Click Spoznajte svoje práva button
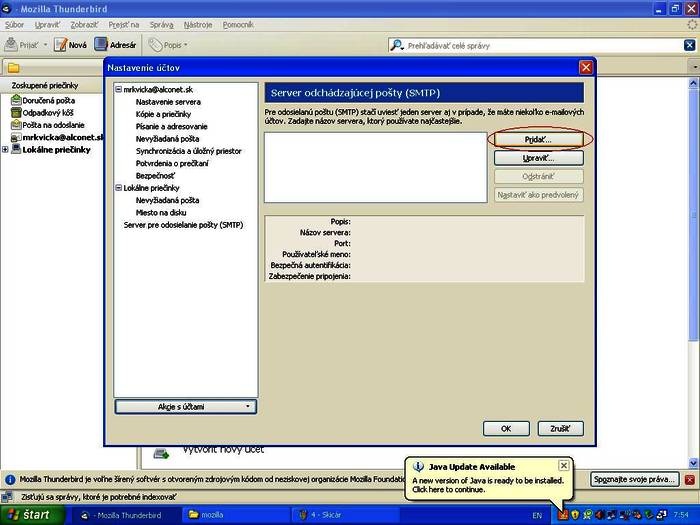 click(634, 479)
